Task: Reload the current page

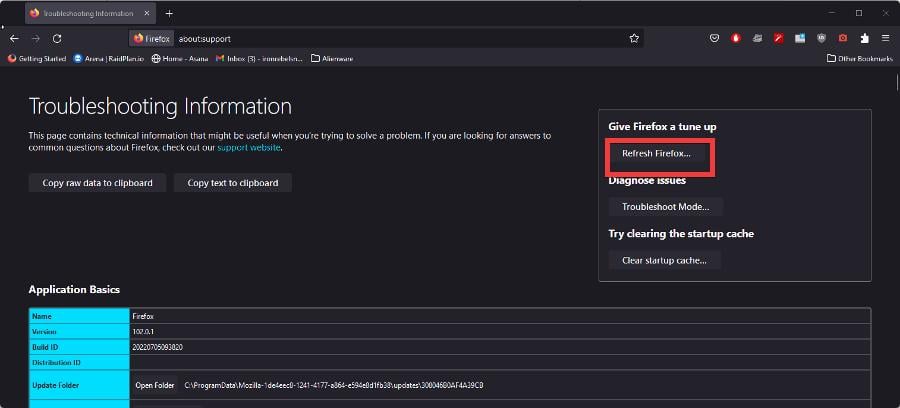Action: click(57, 38)
